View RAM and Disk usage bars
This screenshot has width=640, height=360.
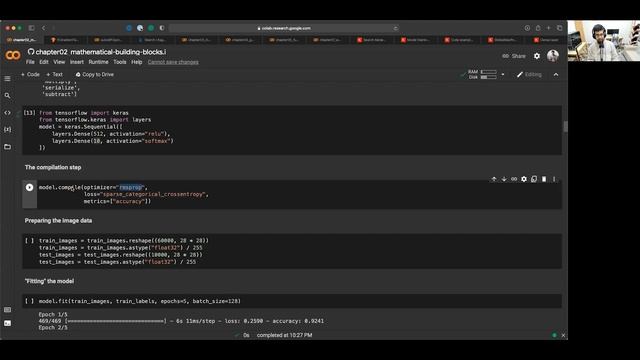coord(482,74)
